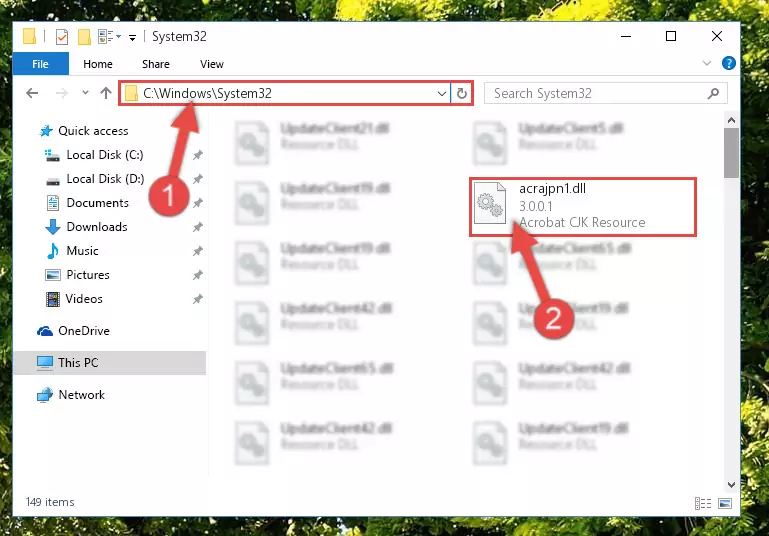Select Quick access in navigation pane
The width and height of the screenshot is (769, 536).
pyautogui.click(x=93, y=131)
